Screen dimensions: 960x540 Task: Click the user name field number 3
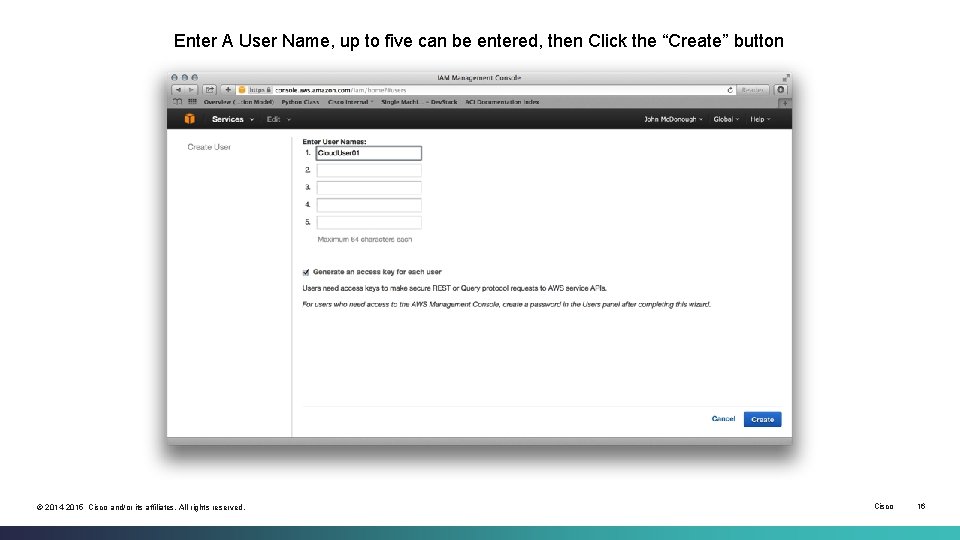click(369, 187)
